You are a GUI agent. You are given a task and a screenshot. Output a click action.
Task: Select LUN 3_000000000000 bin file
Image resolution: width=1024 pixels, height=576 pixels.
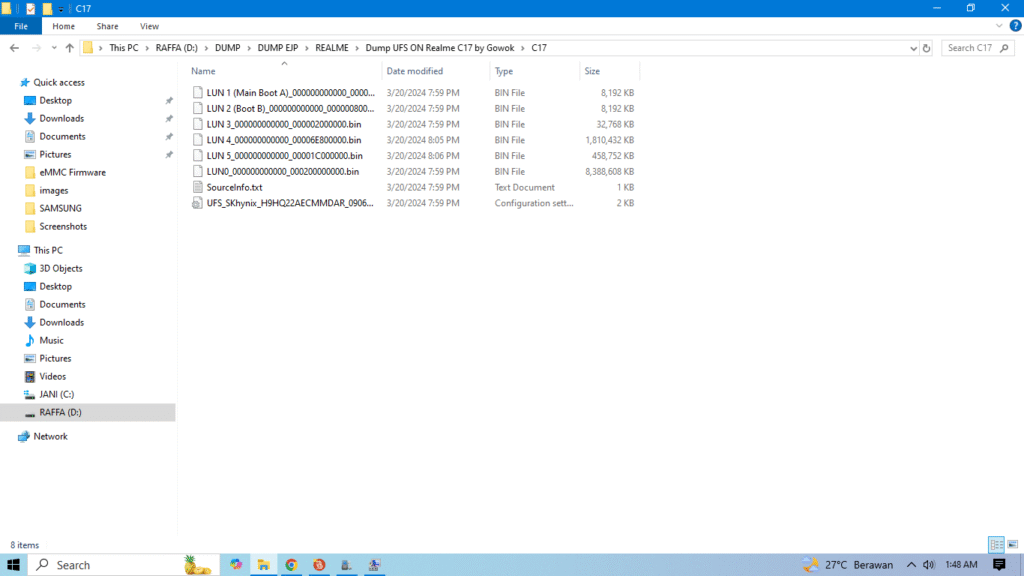pyautogui.click(x=283, y=124)
